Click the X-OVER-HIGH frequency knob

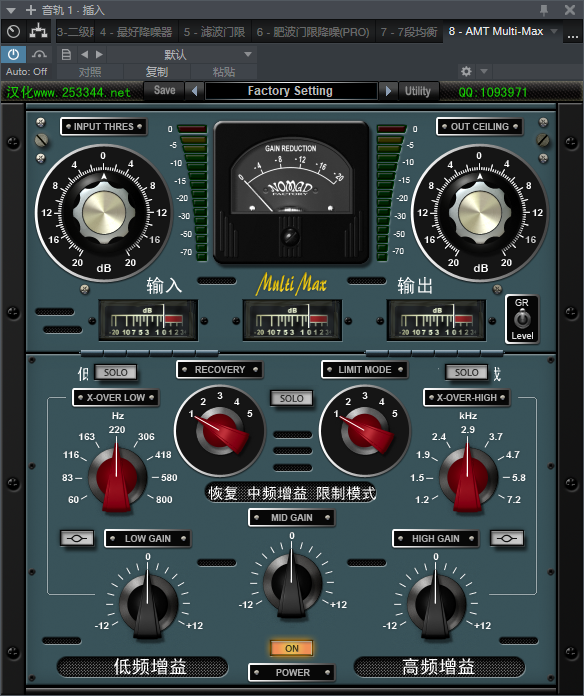(468, 477)
